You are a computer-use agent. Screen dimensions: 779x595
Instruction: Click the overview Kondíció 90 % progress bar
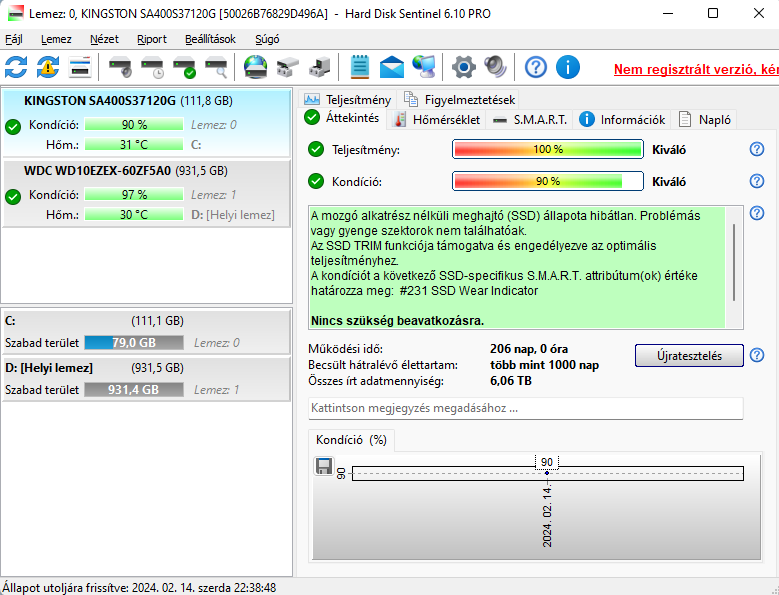[x=548, y=181]
